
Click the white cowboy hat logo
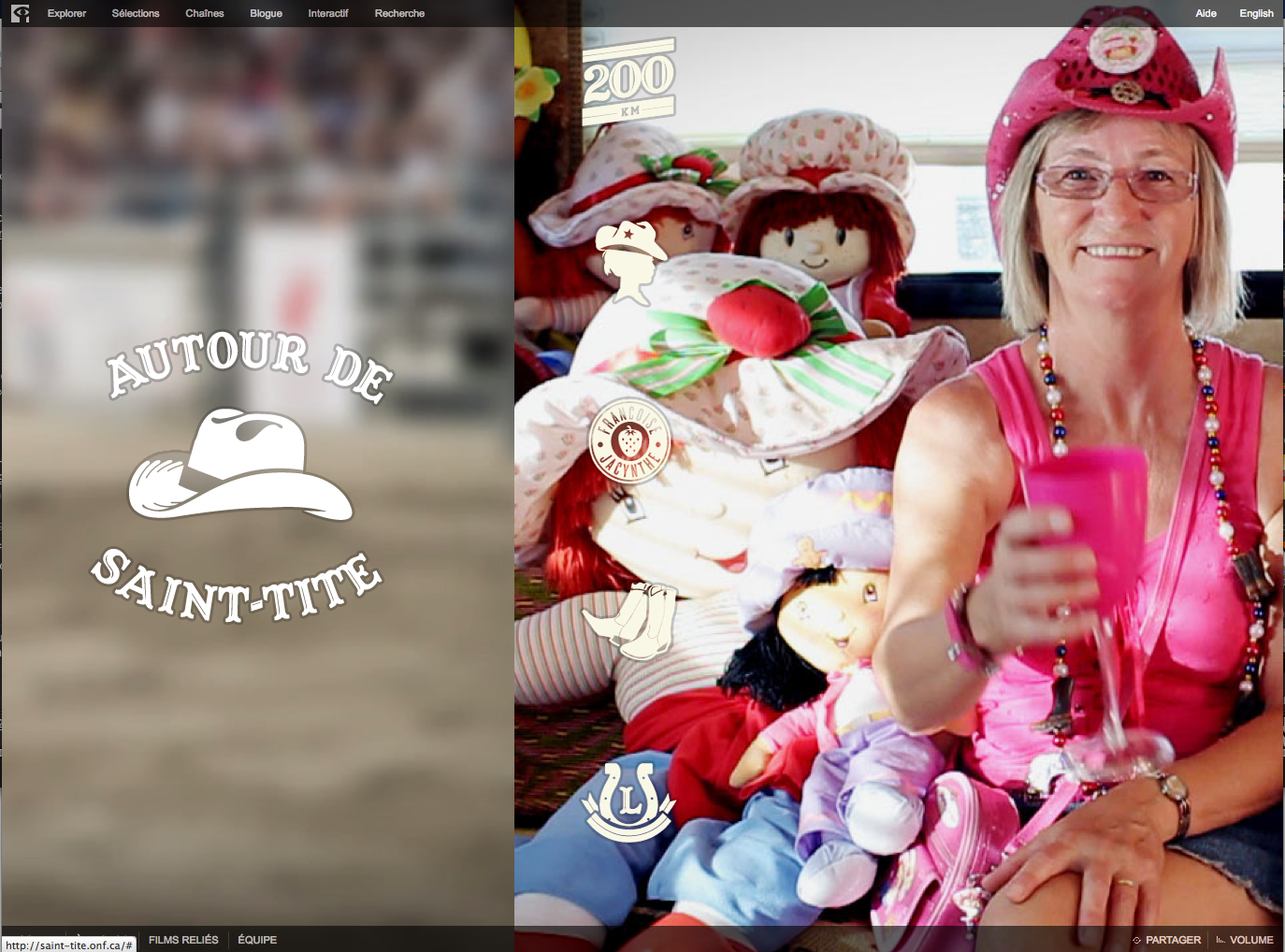pos(240,464)
